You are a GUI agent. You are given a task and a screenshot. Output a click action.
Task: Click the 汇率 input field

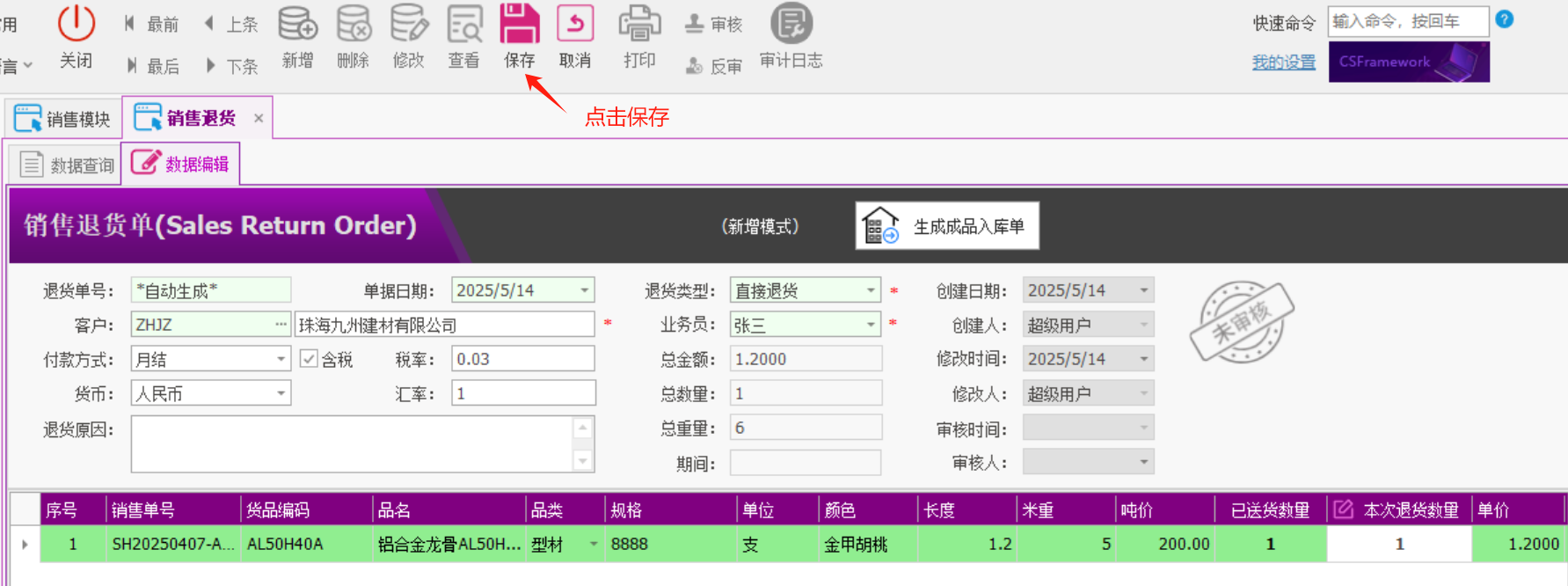click(523, 393)
